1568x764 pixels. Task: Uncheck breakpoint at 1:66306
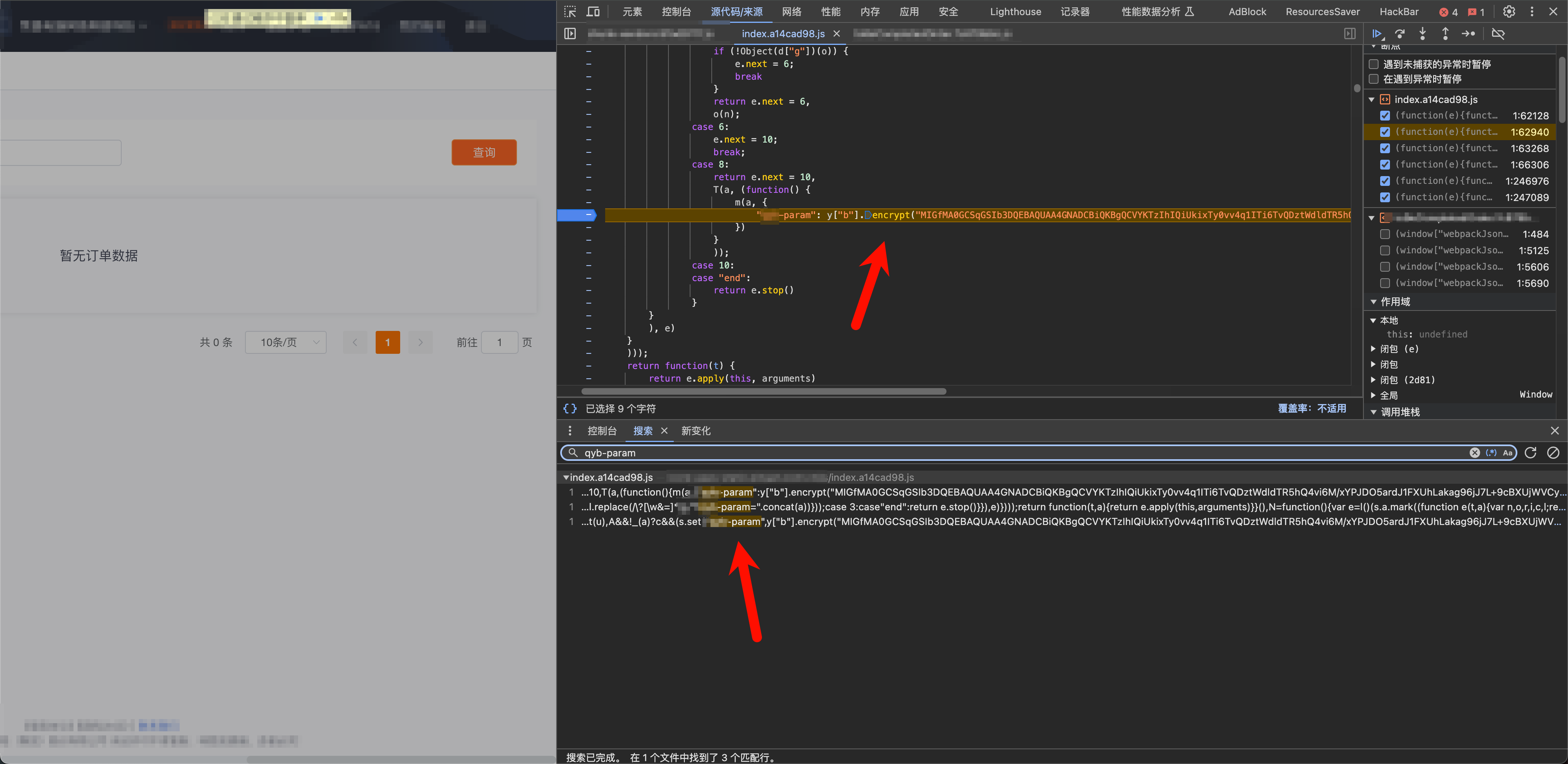[1385, 165]
